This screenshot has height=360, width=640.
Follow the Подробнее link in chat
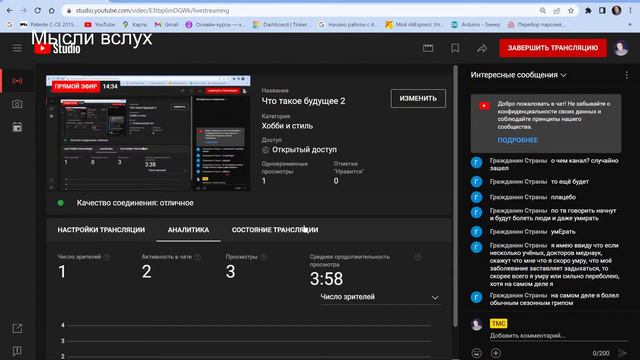click(518, 140)
